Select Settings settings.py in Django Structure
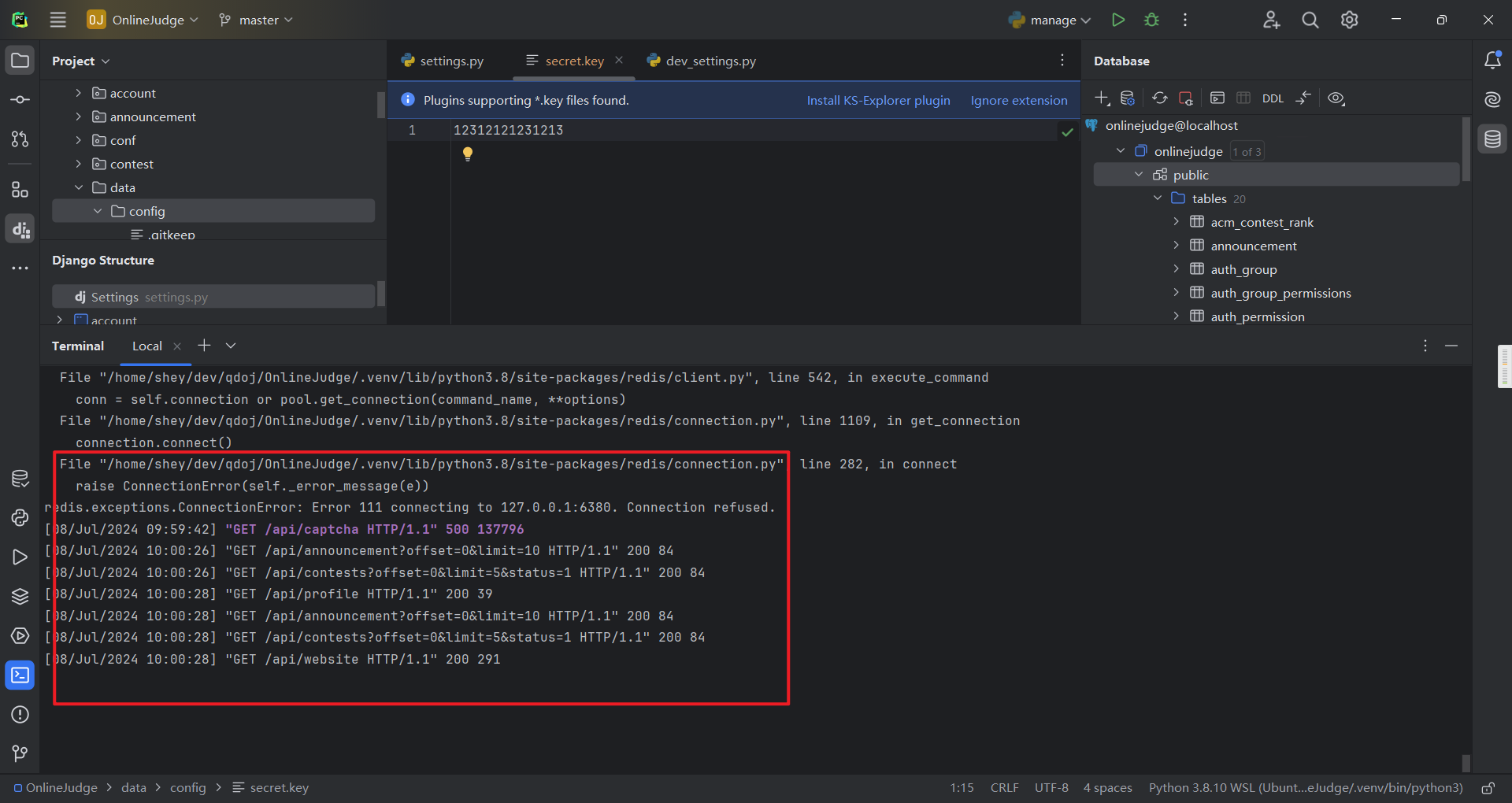The image size is (1512, 803). tap(213, 297)
